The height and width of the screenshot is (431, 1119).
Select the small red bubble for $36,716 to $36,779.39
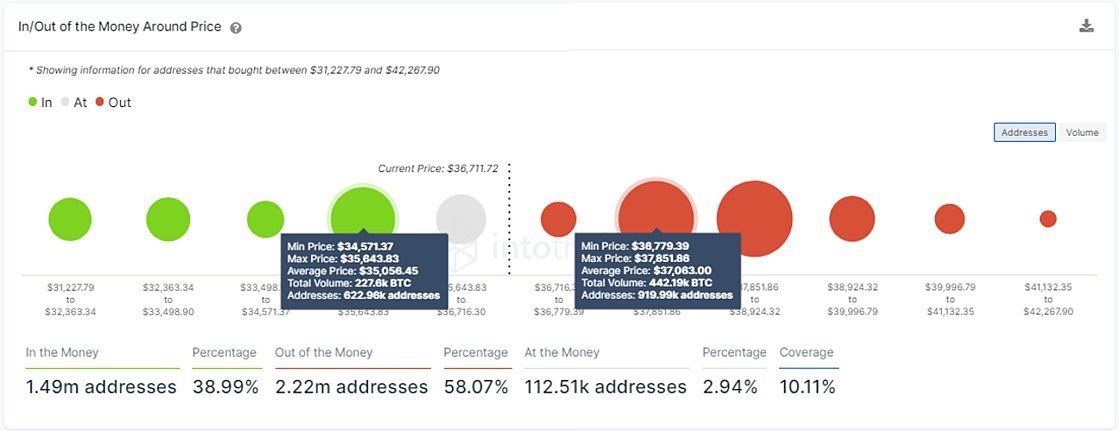coord(558,219)
